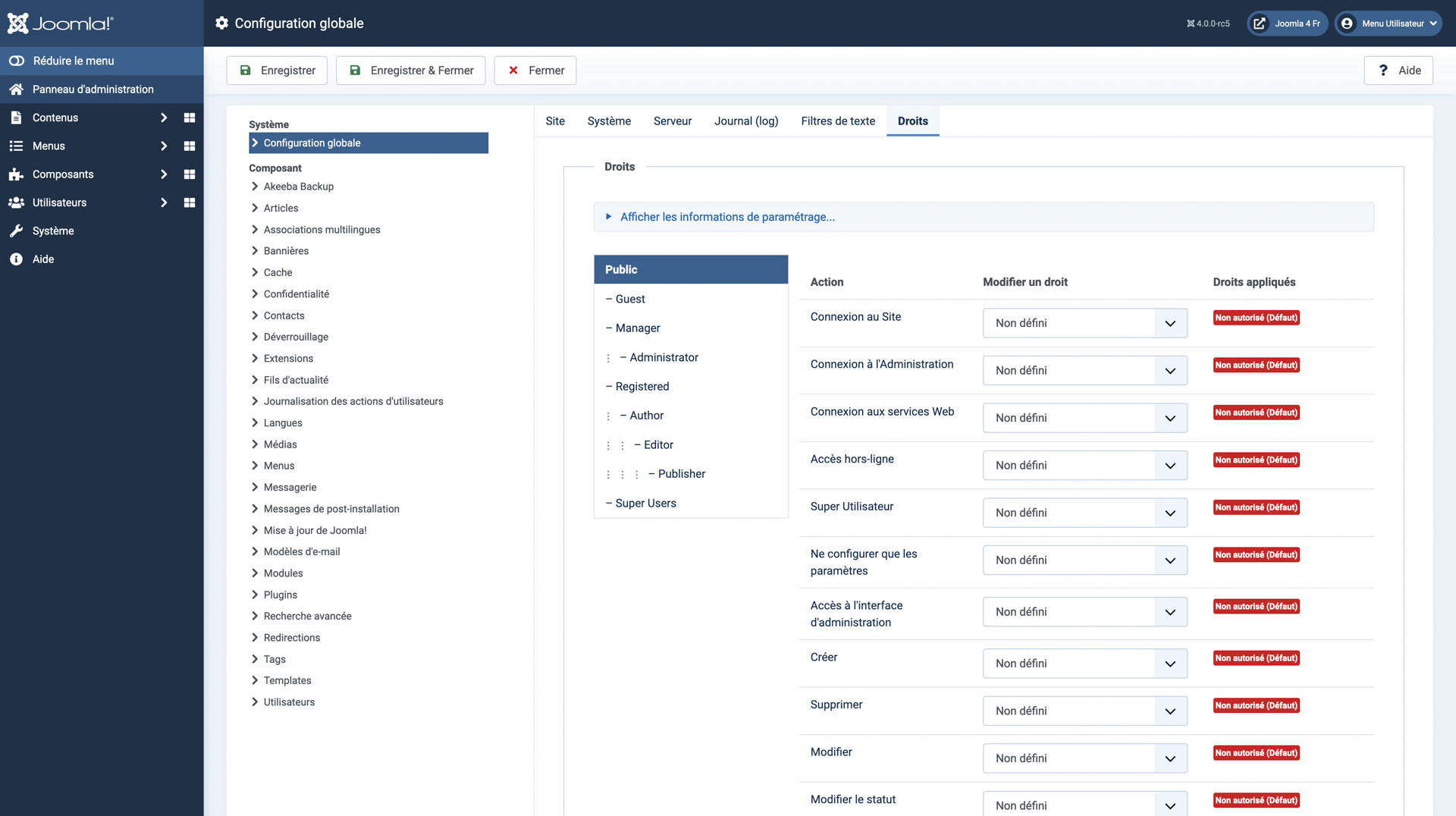The width and height of the screenshot is (1456, 816).
Task: Switch to the Site tab
Action: pyautogui.click(x=555, y=121)
